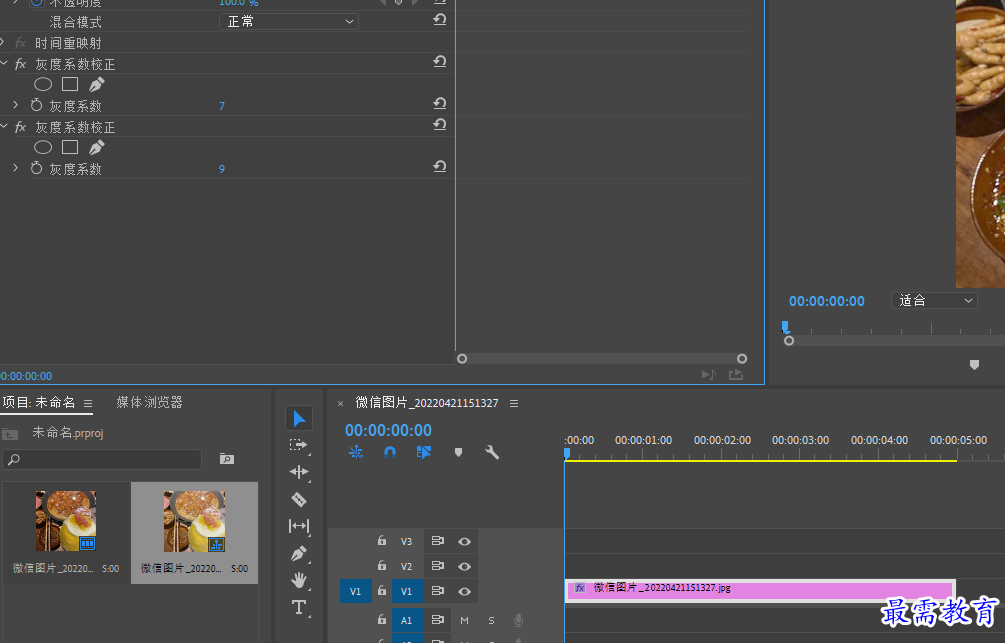Reset gamma value 9 parameter
The image size is (1005, 643).
click(x=440, y=167)
